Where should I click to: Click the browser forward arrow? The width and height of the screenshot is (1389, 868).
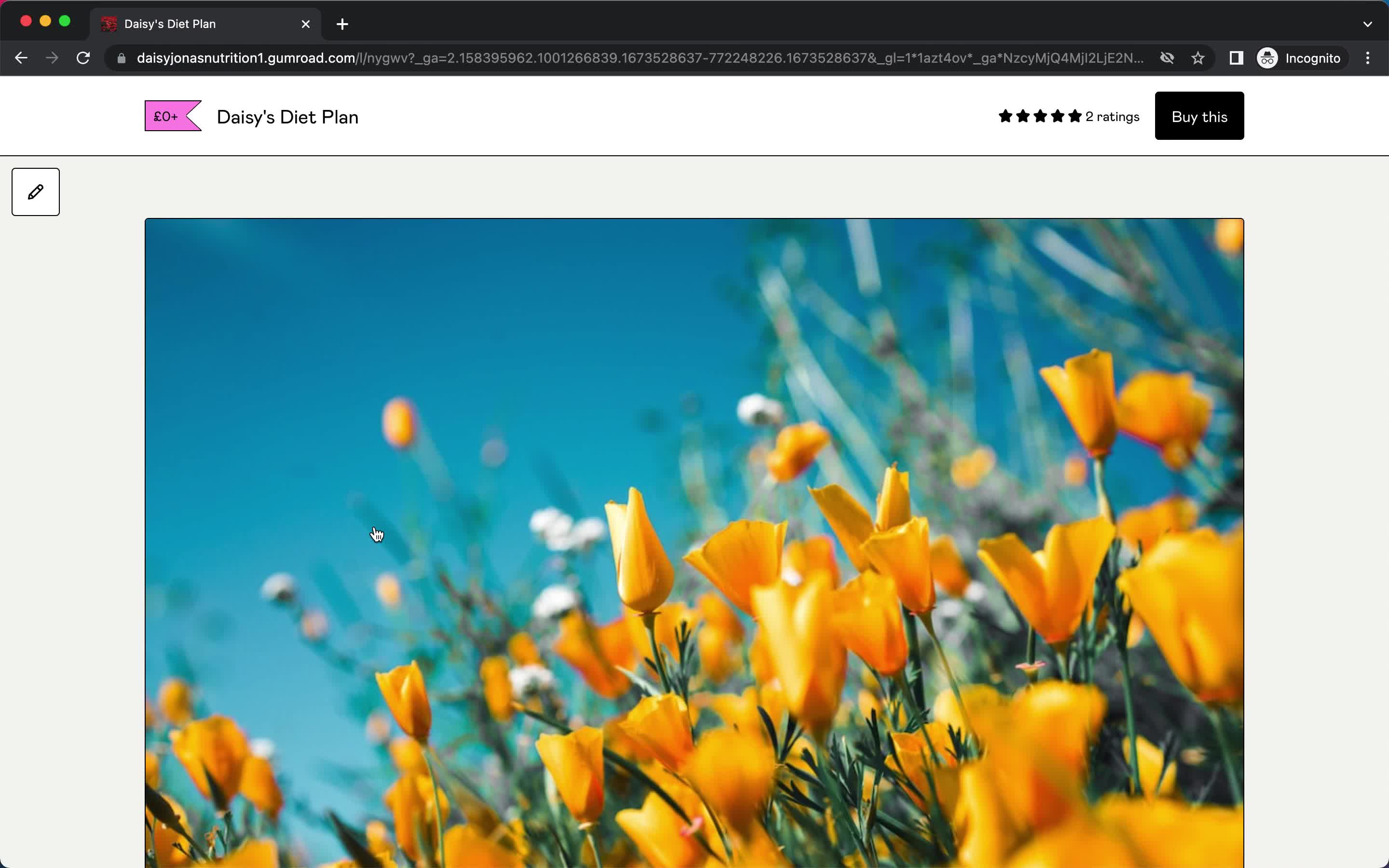click(52, 58)
